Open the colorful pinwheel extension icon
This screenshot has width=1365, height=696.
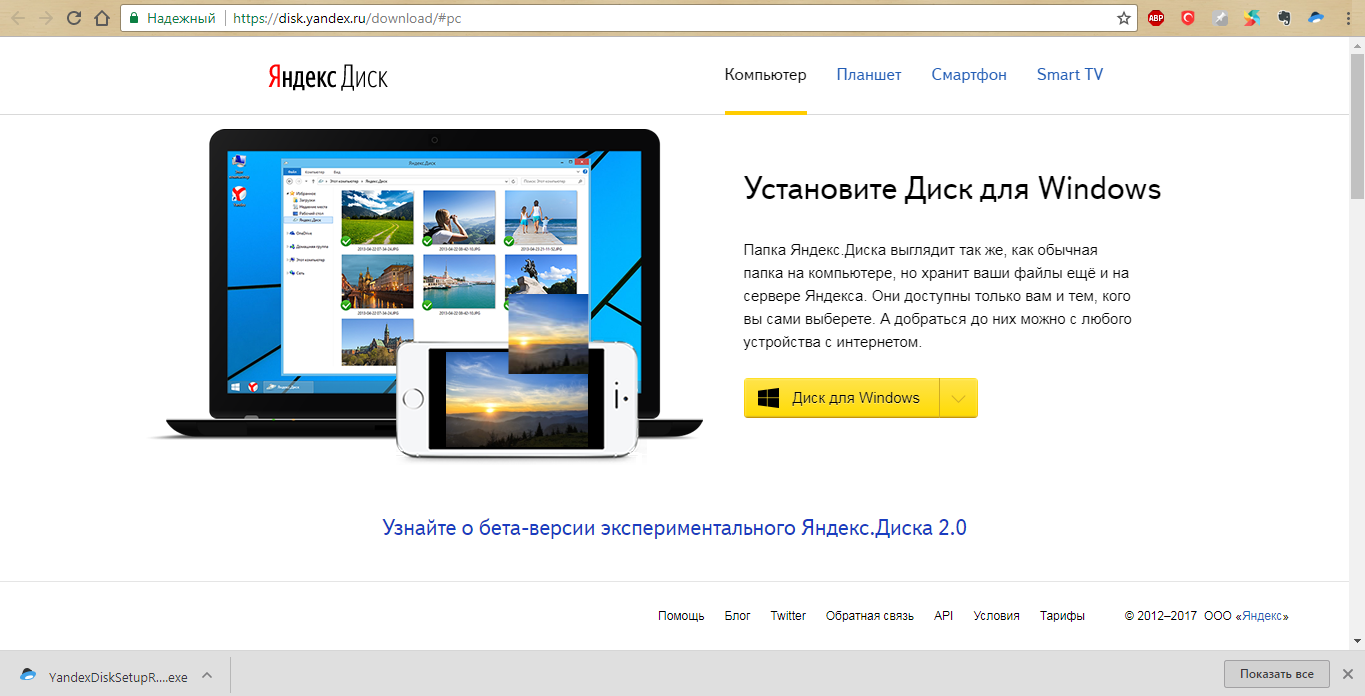(1252, 18)
